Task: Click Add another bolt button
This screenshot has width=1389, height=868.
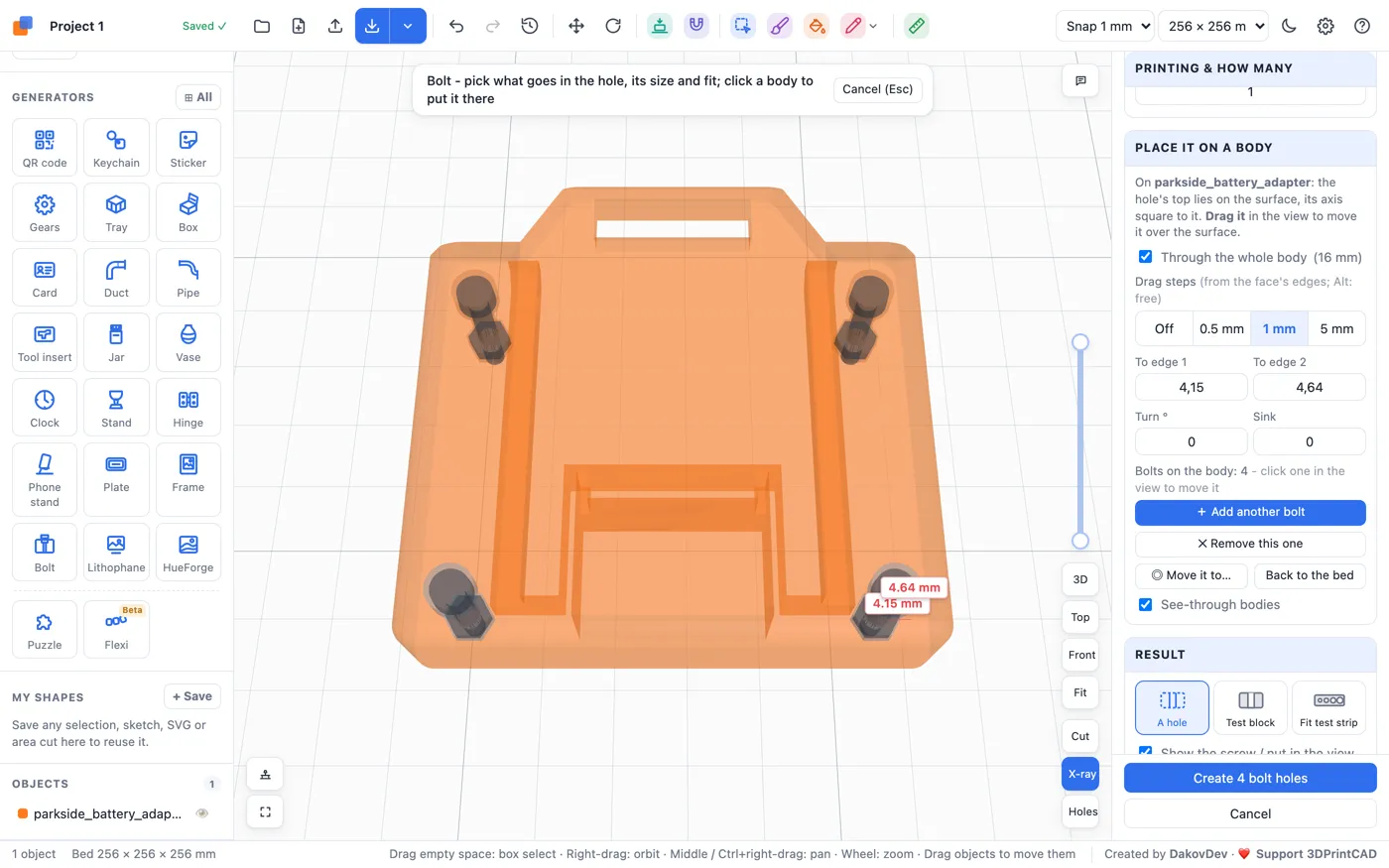Action: 1250,512
